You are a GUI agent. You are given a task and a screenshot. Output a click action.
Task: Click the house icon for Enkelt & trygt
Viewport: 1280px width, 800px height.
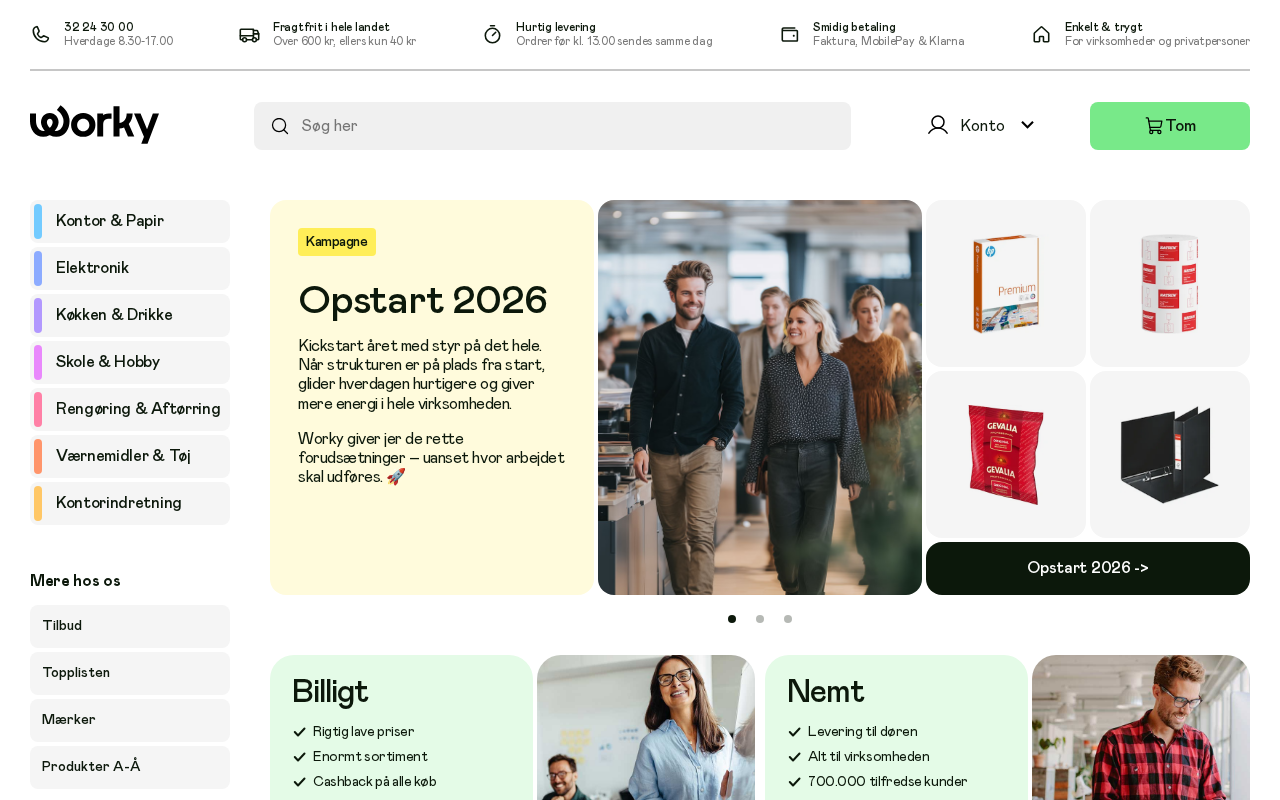1041,34
